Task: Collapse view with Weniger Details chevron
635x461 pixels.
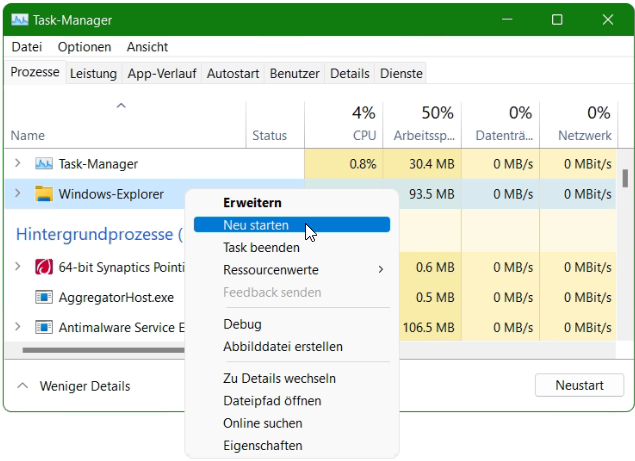Action: (23, 386)
